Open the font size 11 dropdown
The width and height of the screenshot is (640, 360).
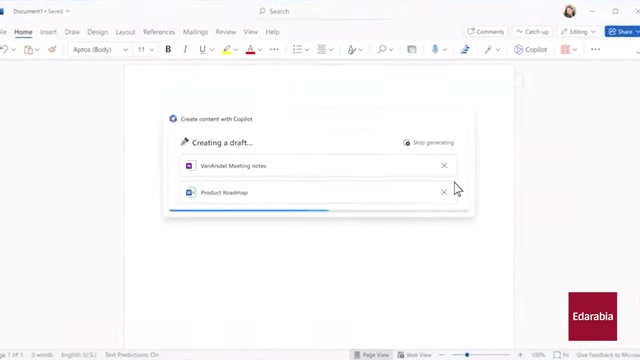[146, 49]
